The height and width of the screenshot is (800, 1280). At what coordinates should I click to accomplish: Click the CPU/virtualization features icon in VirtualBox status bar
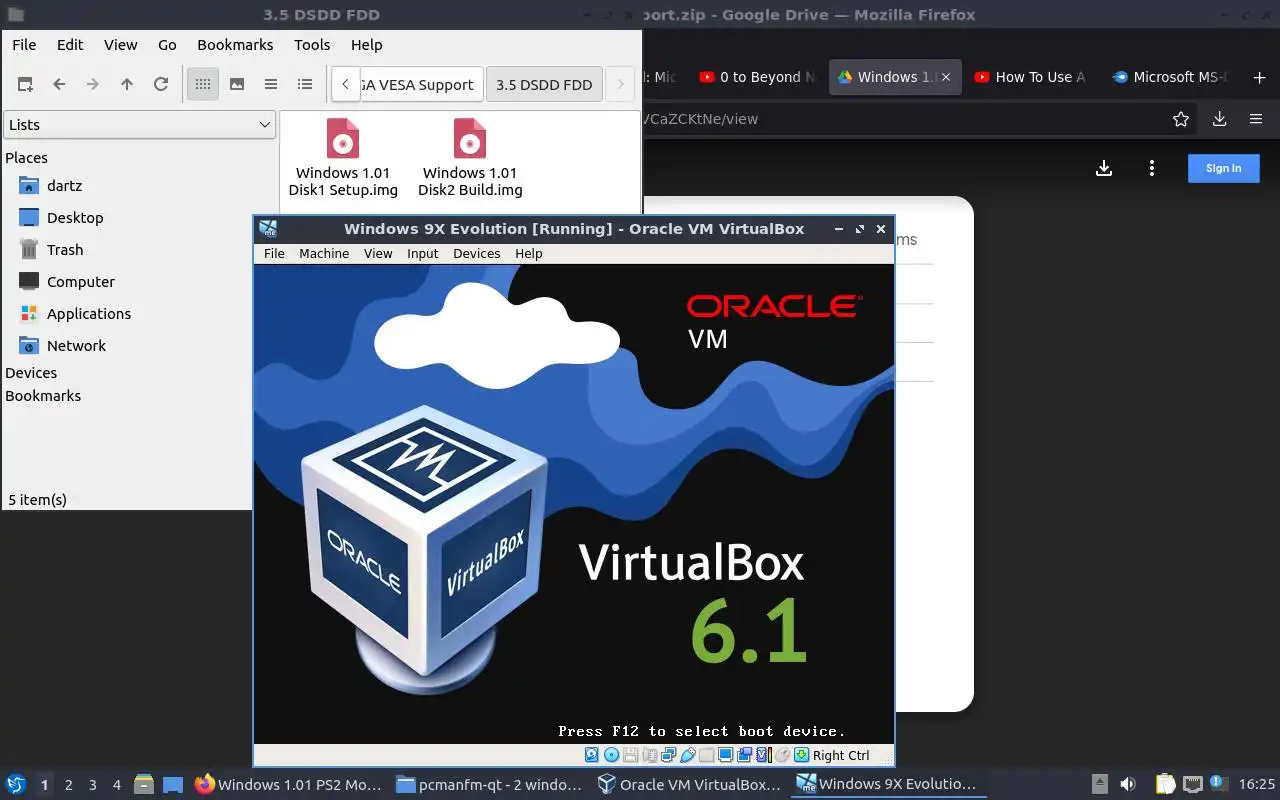coord(763,755)
